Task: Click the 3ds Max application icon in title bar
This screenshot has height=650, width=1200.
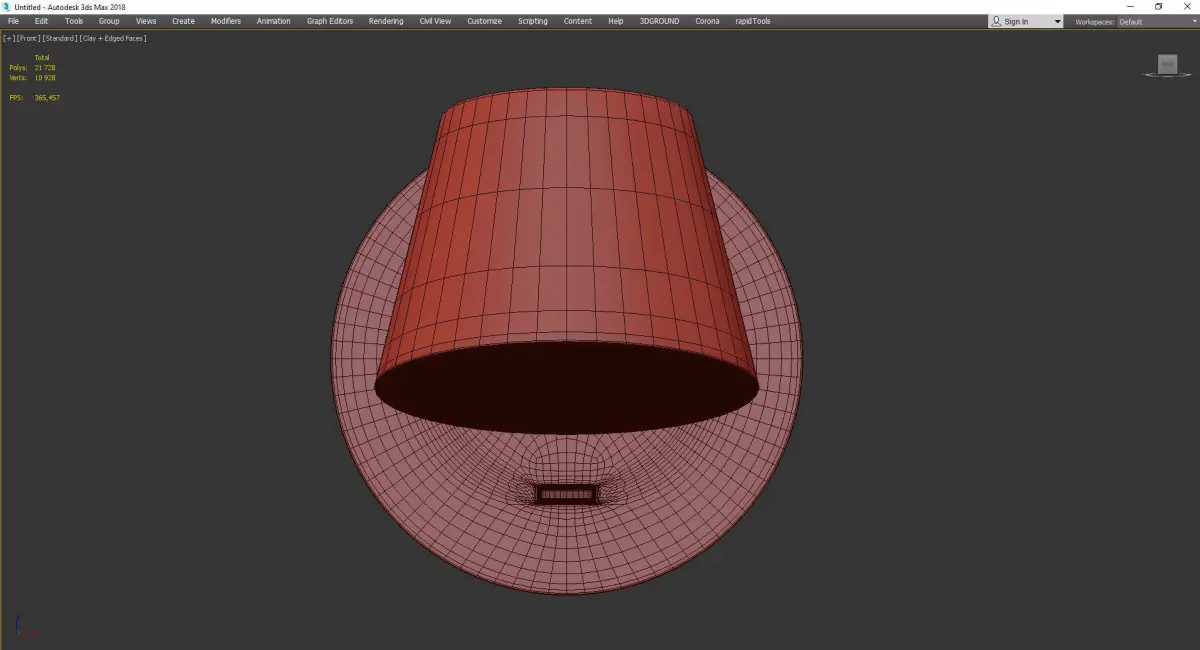Action: [6, 7]
